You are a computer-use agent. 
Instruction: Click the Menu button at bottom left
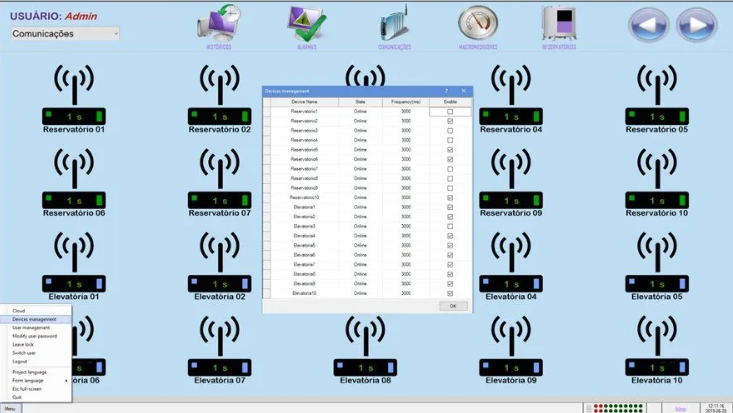[x=10, y=408]
